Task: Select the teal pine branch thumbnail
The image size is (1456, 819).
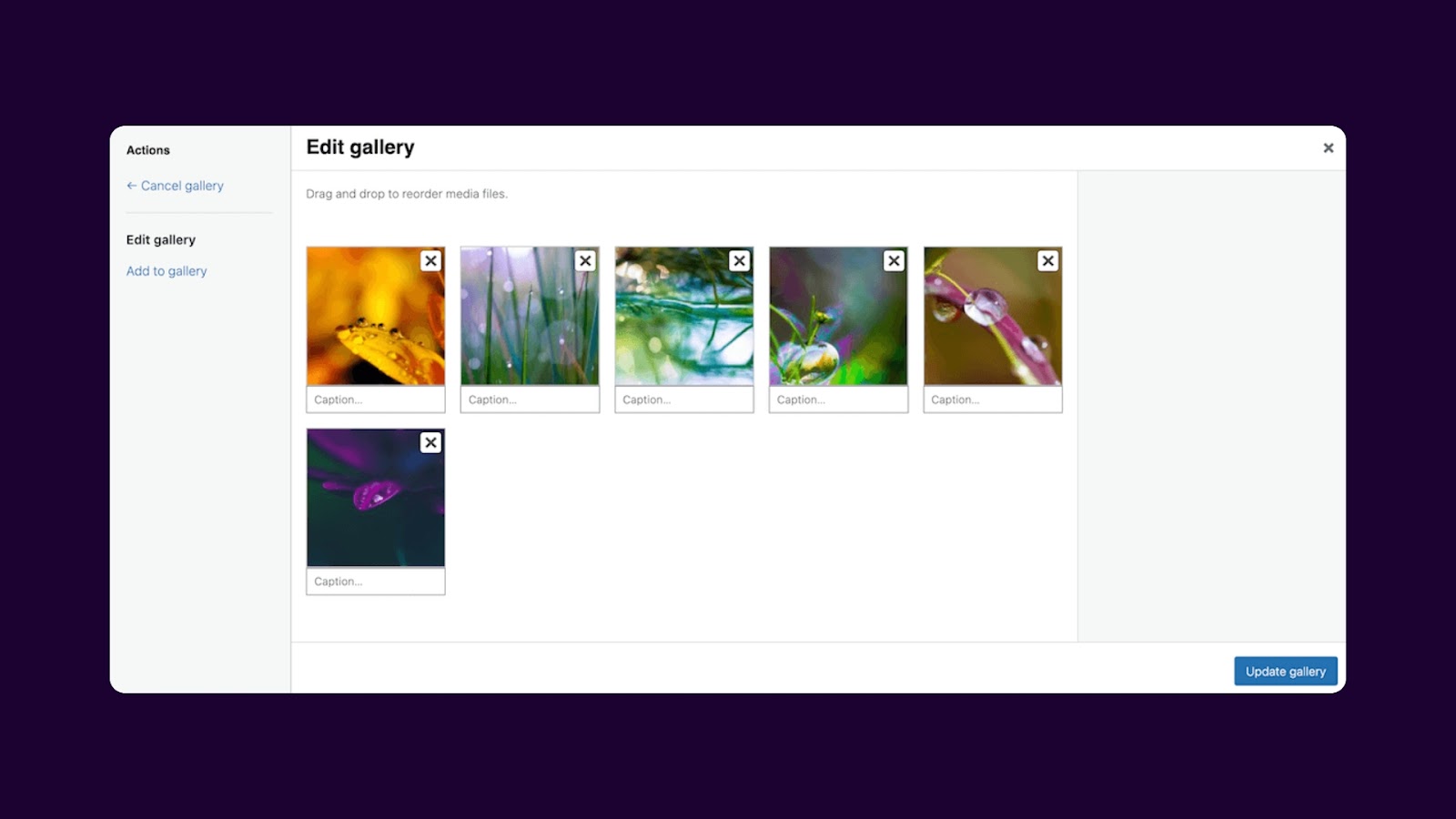Action: coord(684,316)
